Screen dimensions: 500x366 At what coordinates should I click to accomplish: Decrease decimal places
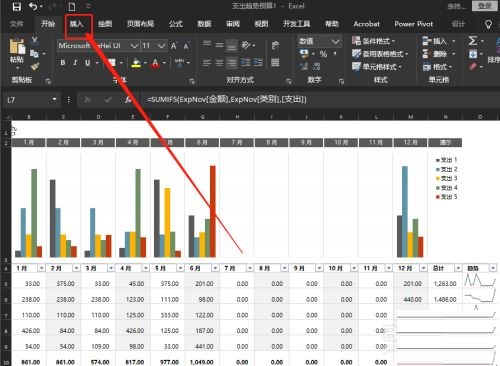(x=316, y=66)
